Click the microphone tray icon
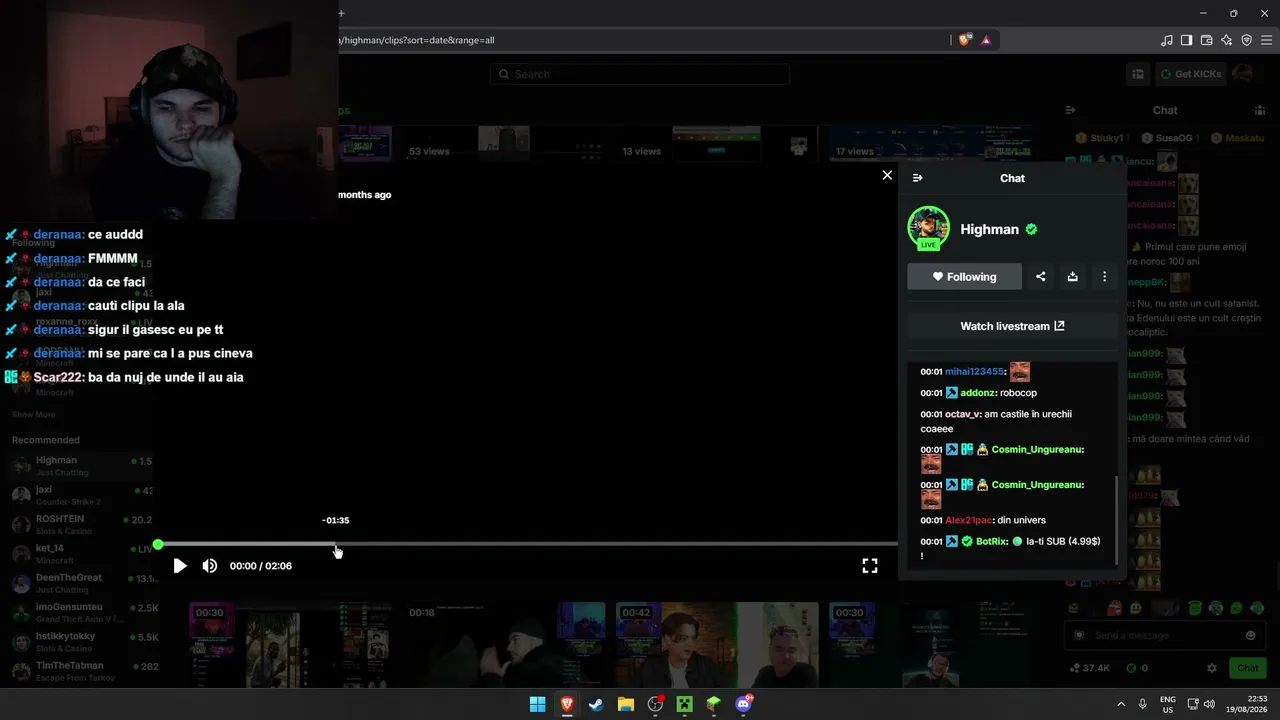 [x=1142, y=704]
